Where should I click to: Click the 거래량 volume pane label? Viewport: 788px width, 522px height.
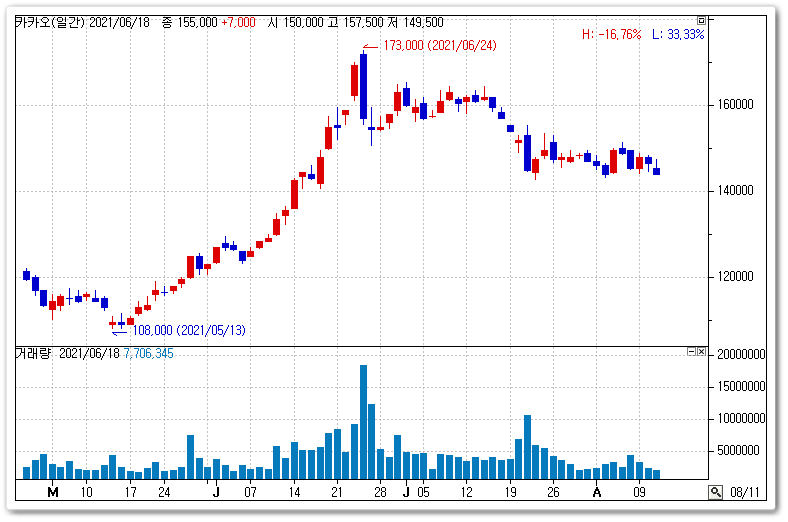[x=33, y=354]
